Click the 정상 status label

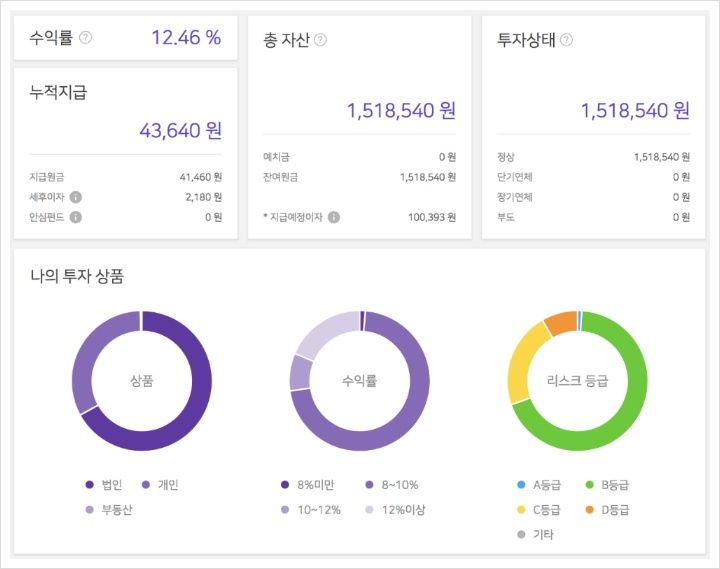[506, 157]
